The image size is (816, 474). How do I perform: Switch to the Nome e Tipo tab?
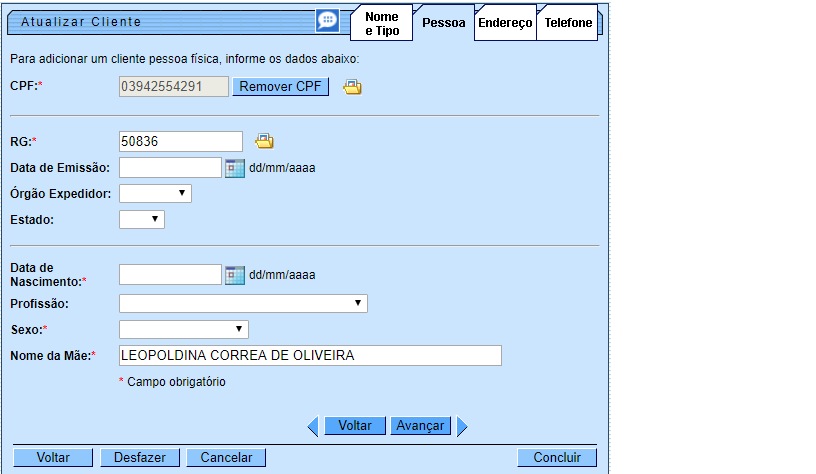pyautogui.click(x=381, y=23)
